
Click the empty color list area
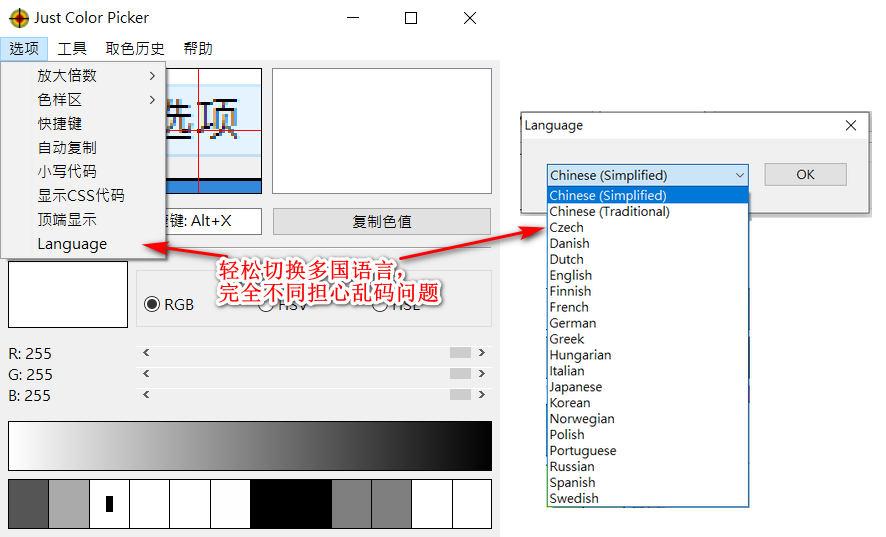(382, 131)
